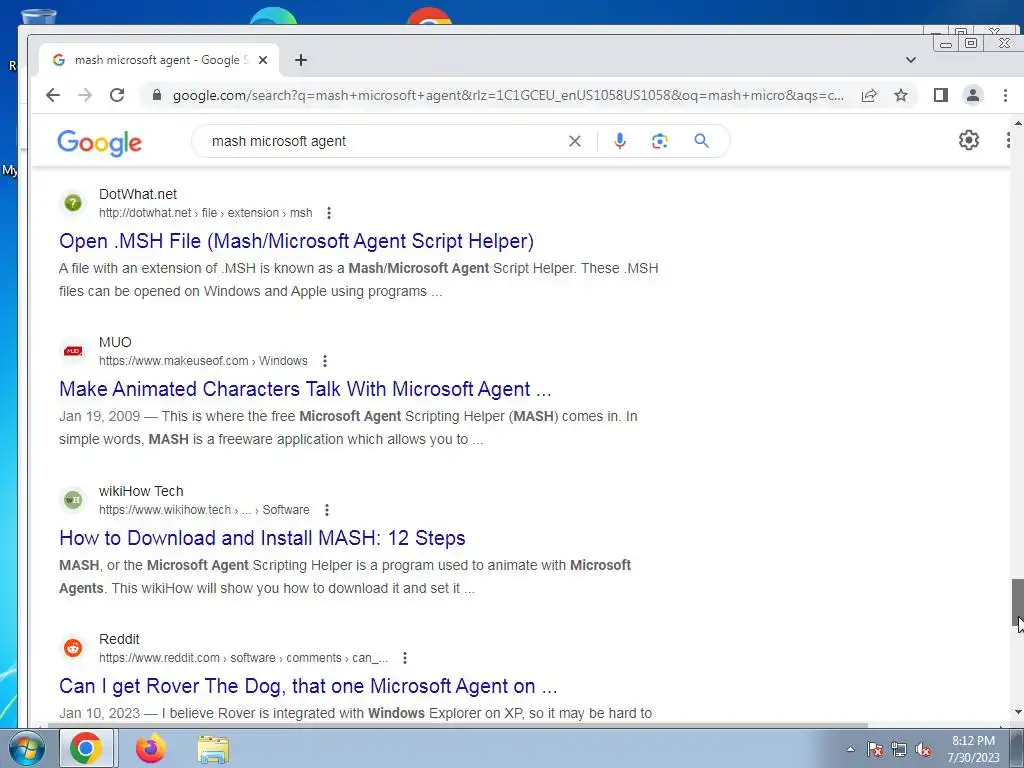Viewport: 1024px width, 768px height.
Task: Click the scrollbar down arrow
Action: [x=1017, y=712]
